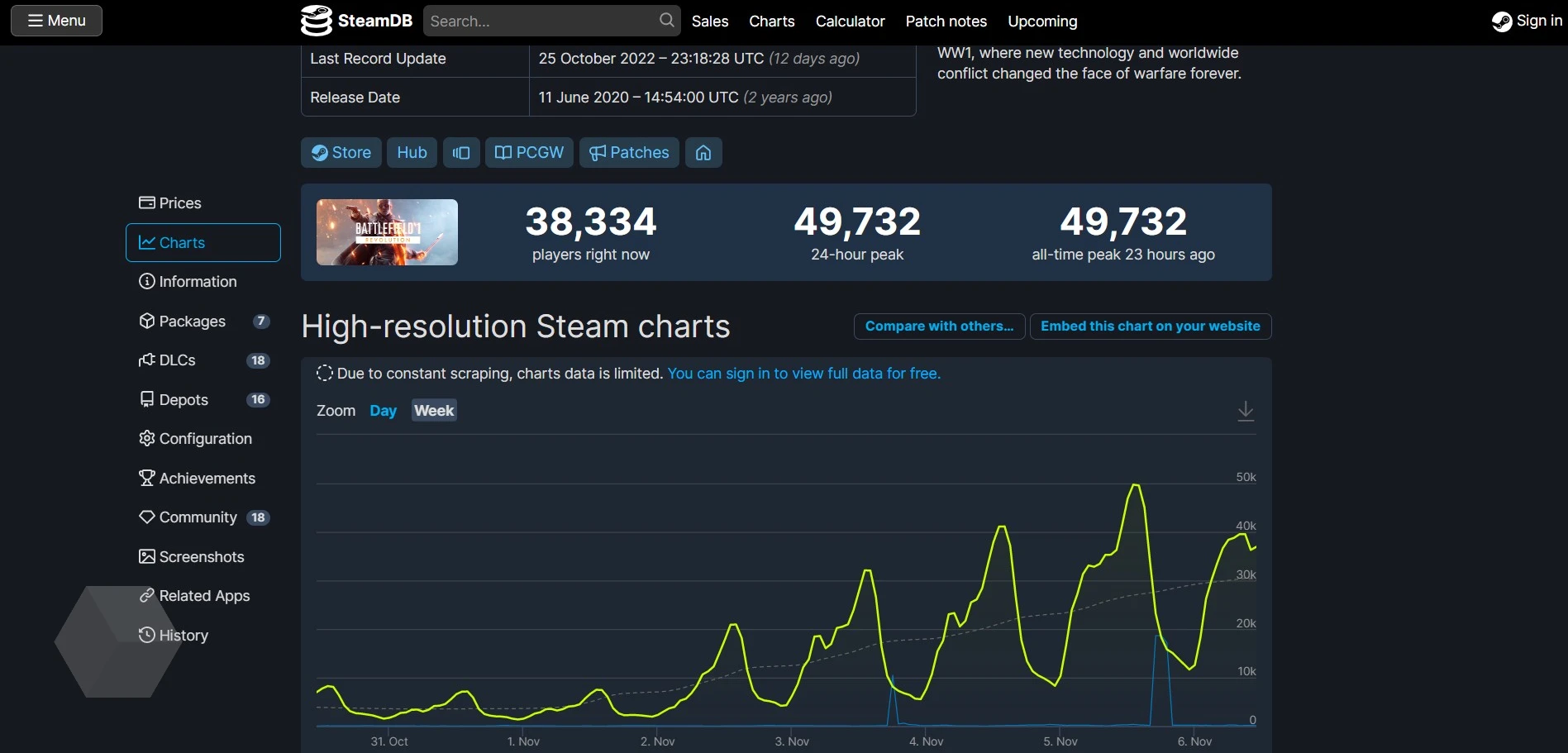Screen dimensions: 1568x753
Task: Select the Charts sidebar tab
Action: tap(203, 243)
